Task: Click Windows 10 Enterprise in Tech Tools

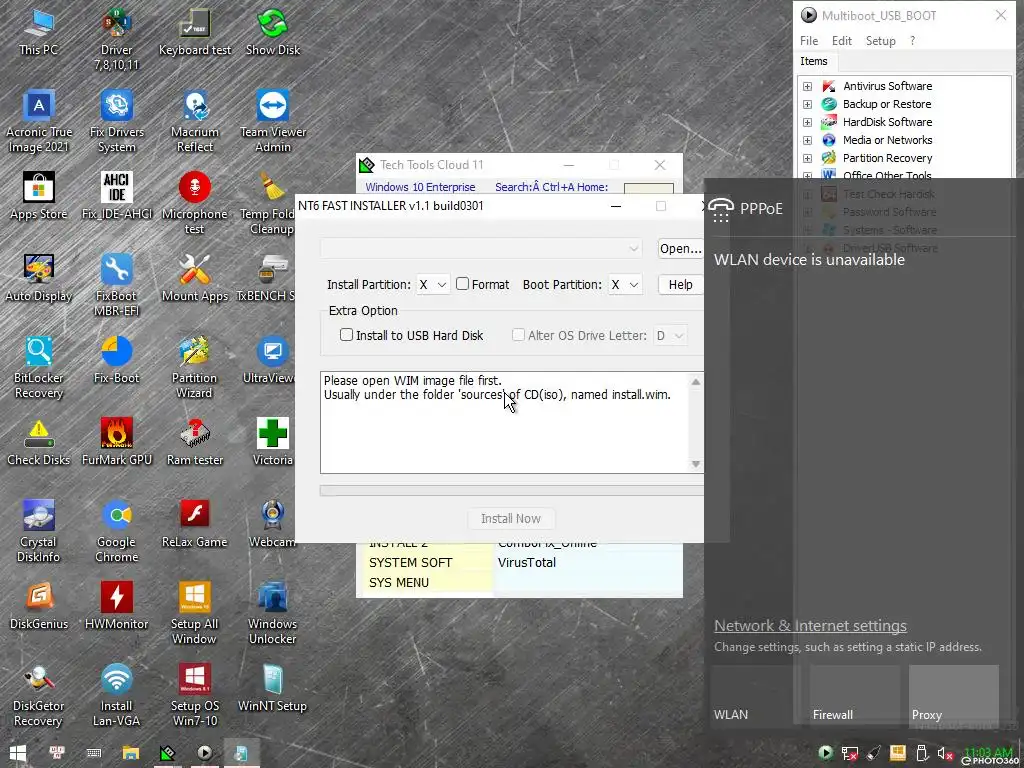Action: point(420,187)
